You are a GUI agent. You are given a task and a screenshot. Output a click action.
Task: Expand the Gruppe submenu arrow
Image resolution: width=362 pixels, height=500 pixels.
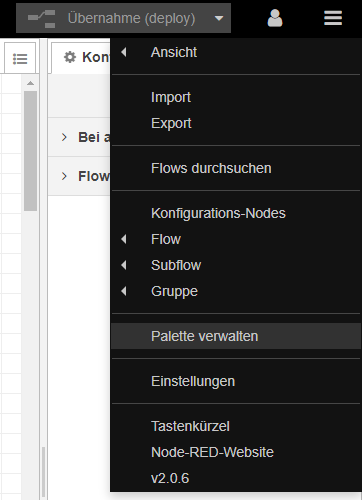124,291
